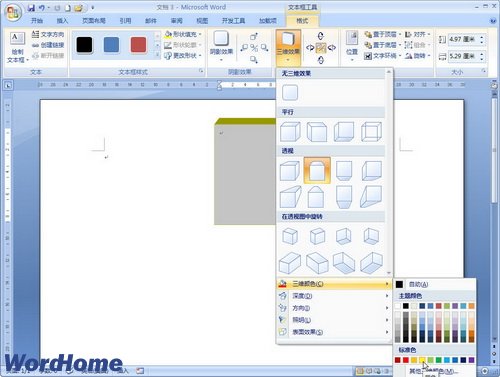The height and width of the screenshot is (377, 500).
Task: Choose first rotated cube under 在透视图中旋转
Action: (x=290, y=236)
